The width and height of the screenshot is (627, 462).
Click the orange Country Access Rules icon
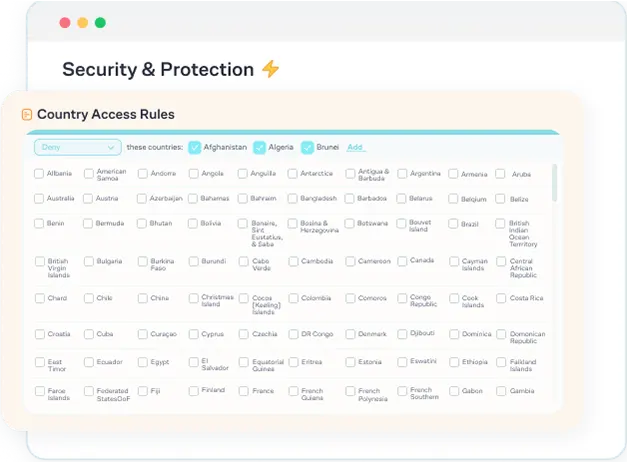click(27, 115)
